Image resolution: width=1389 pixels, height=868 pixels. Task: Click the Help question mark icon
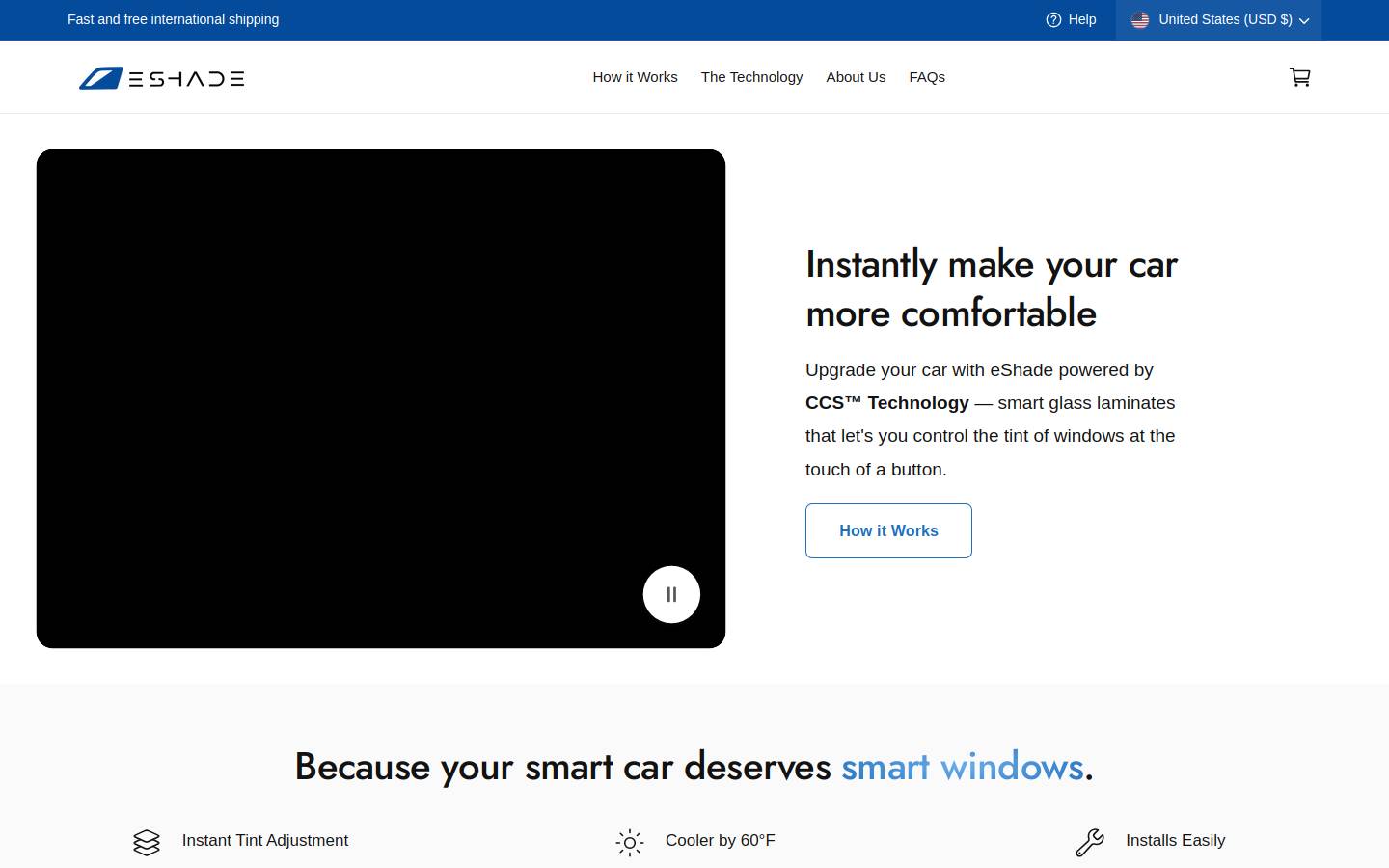coord(1053,19)
